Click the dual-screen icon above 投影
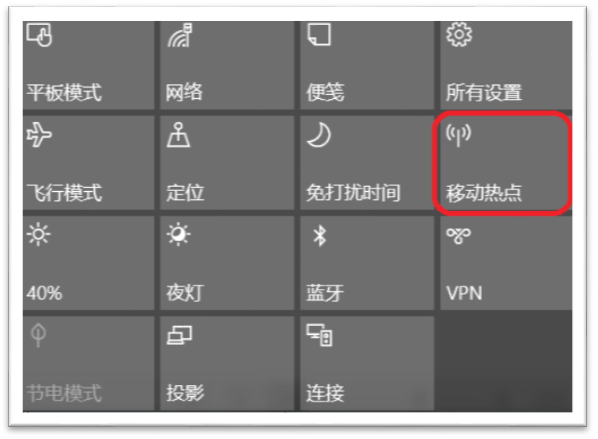Viewport: 598px width, 439px height. (x=179, y=335)
